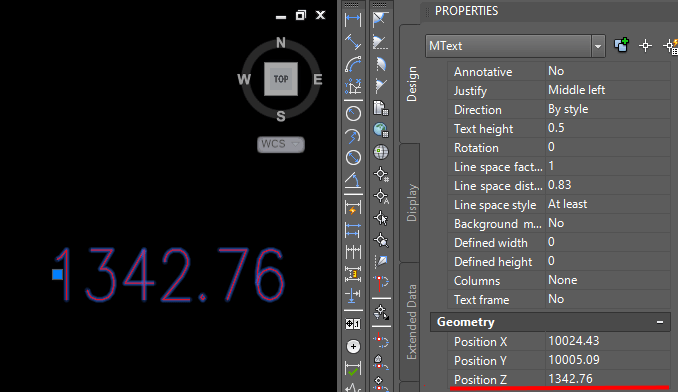The height and width of the screenshot is (392, 678).
Task: Edit the Defined height value
Action: tap(608, 261)
